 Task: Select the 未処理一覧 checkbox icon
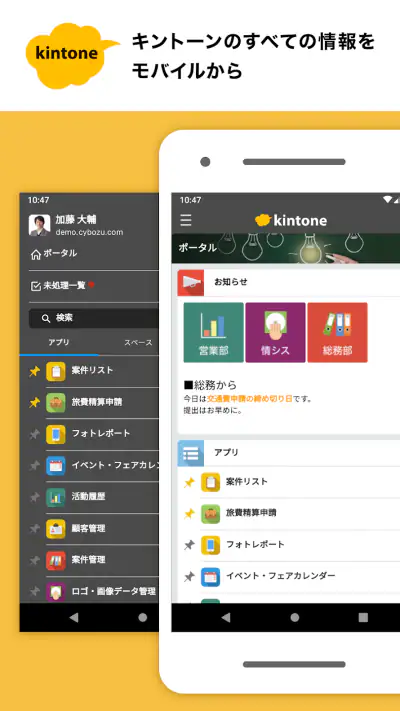(x=35, y=286)
